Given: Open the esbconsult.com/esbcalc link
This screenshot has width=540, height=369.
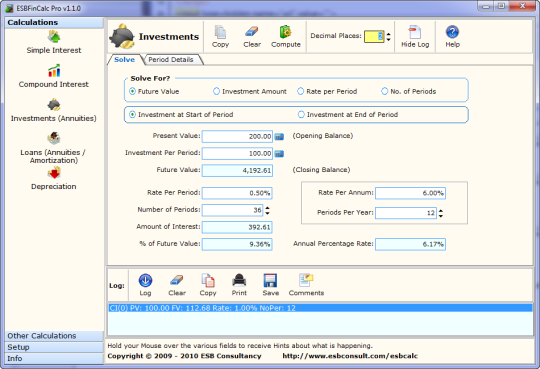Looking at the screenshot, I should 350,356.
